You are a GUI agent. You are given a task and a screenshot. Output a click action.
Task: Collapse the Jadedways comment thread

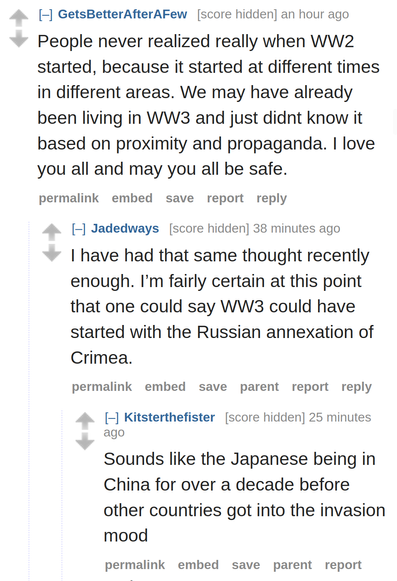click(79, 229)
